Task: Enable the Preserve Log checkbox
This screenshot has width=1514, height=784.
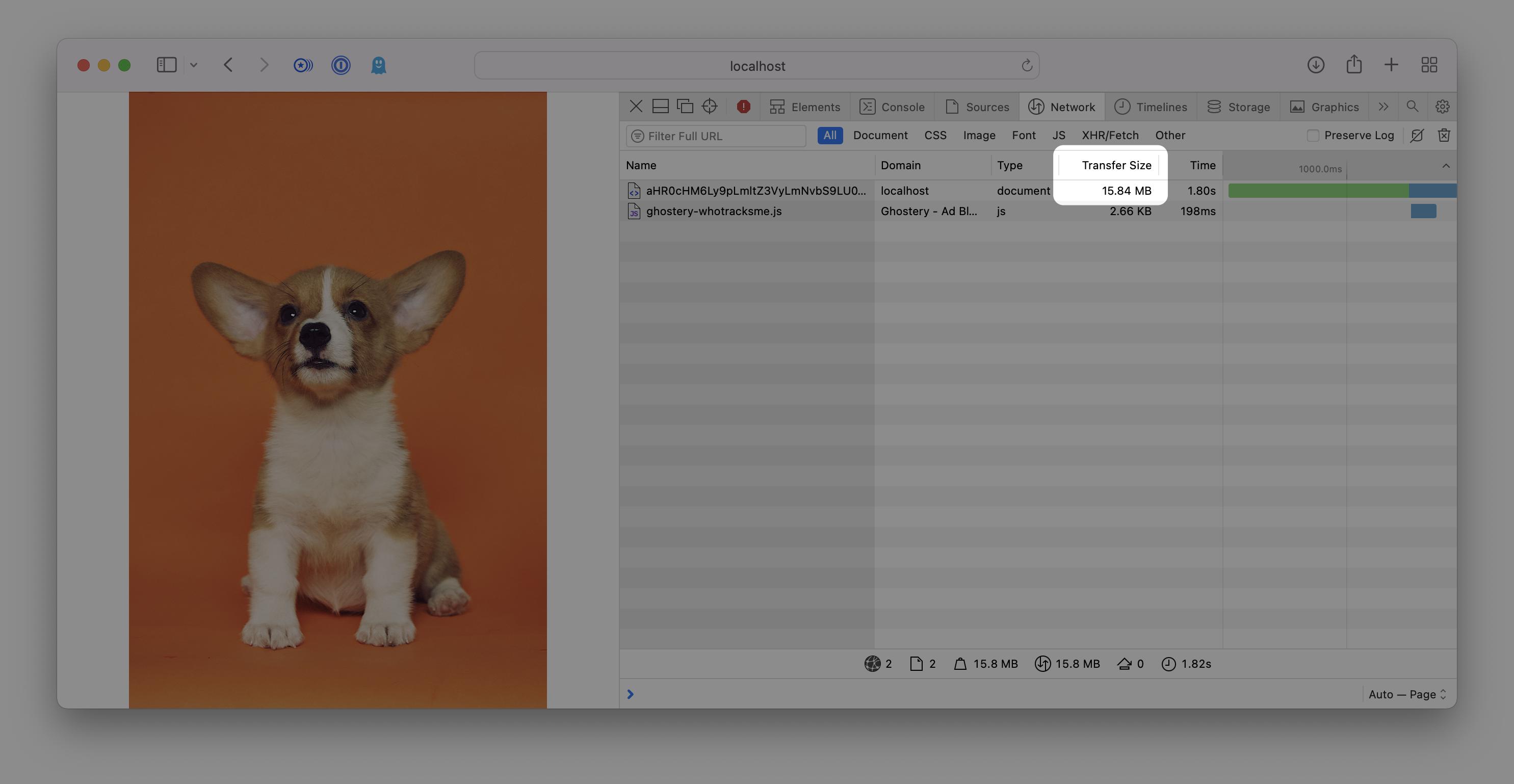Action: (1313, 135)
